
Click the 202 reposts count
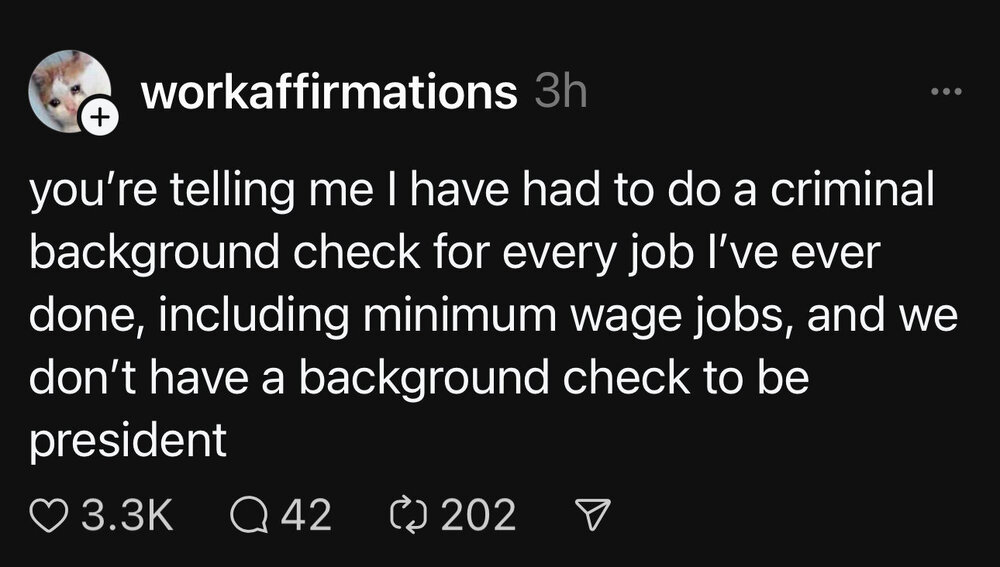coord(478,515)
